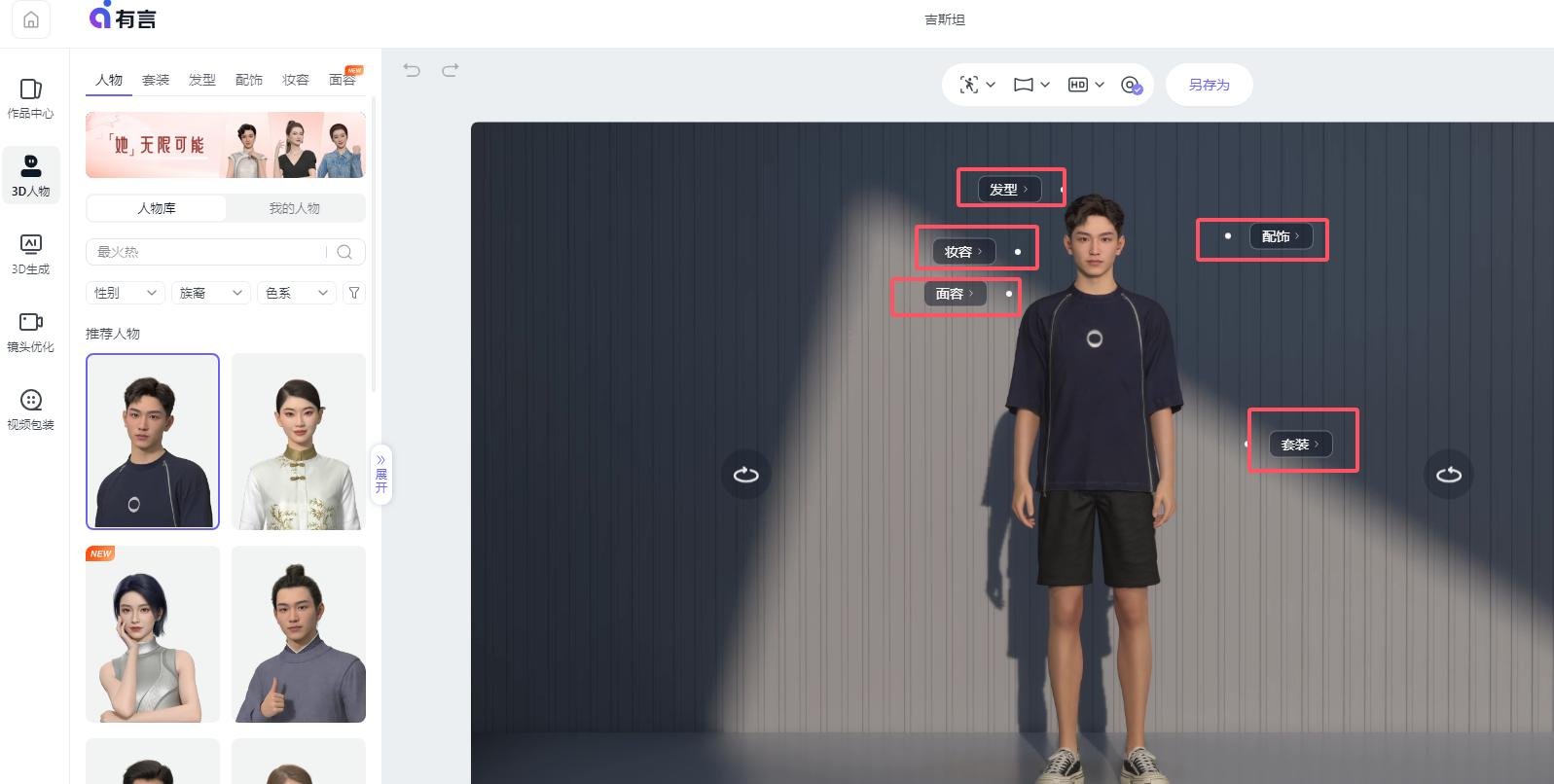Switch to 我的人物 list

pyautogui.click(x=294, y=208)
